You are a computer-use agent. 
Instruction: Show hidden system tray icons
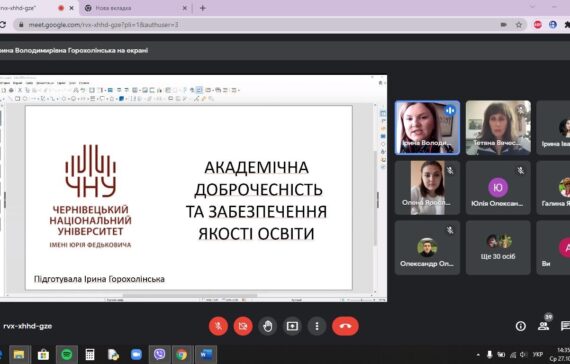[478, 355]
